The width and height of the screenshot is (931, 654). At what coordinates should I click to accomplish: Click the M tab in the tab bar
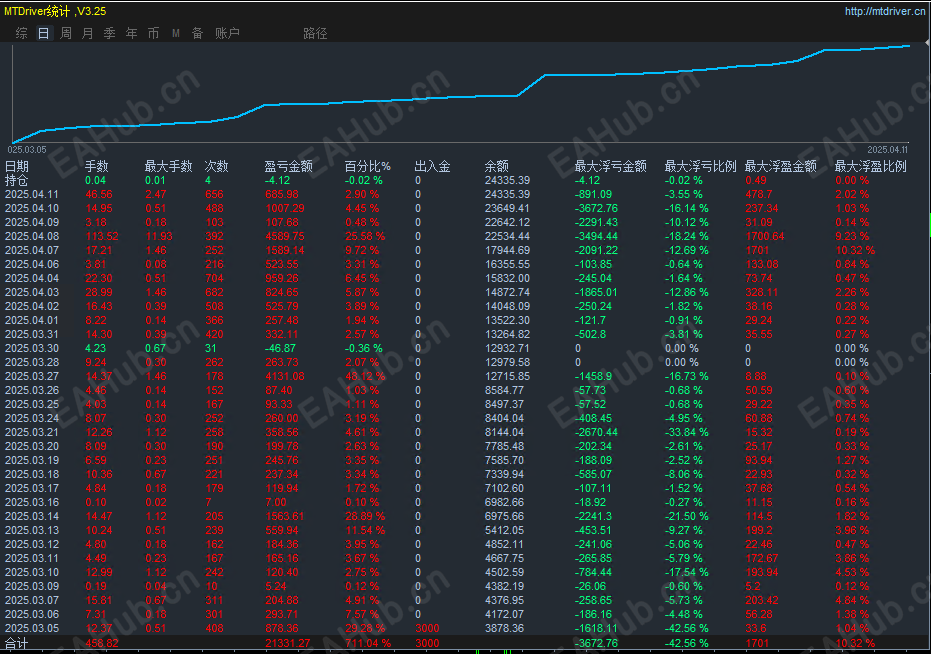(176, 33)
